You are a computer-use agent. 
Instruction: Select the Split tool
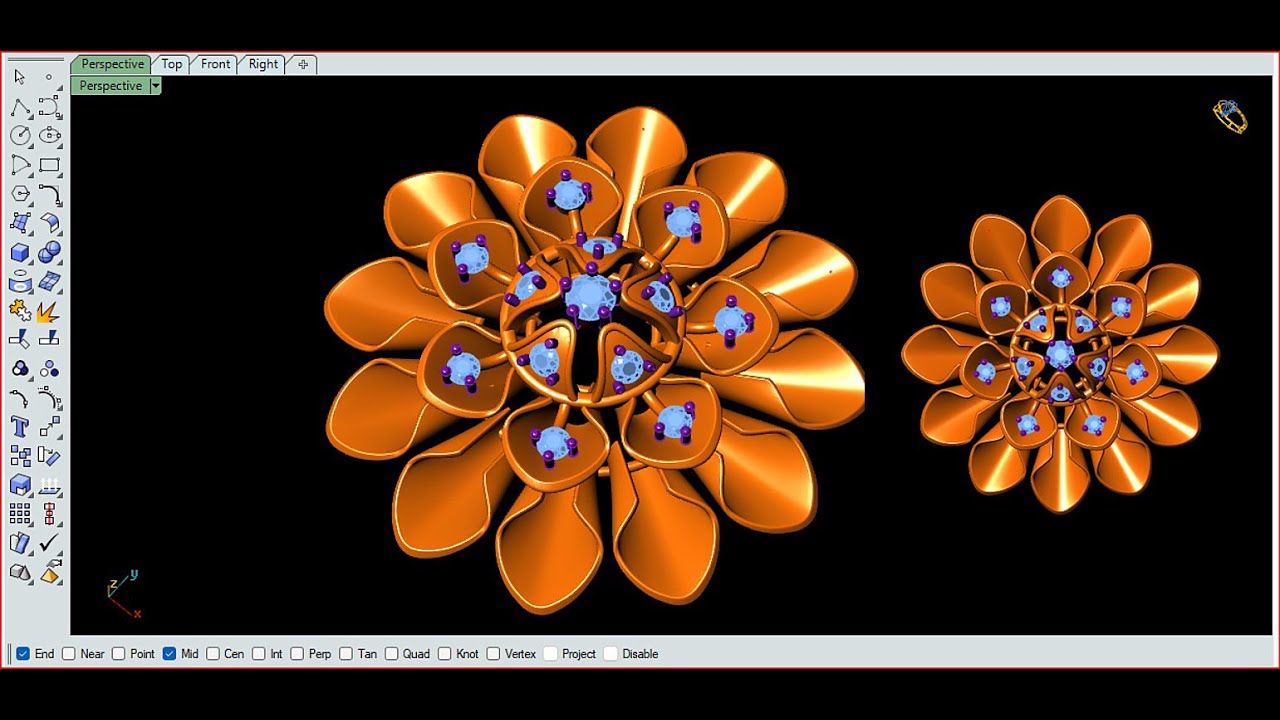[x=49, y=340]
